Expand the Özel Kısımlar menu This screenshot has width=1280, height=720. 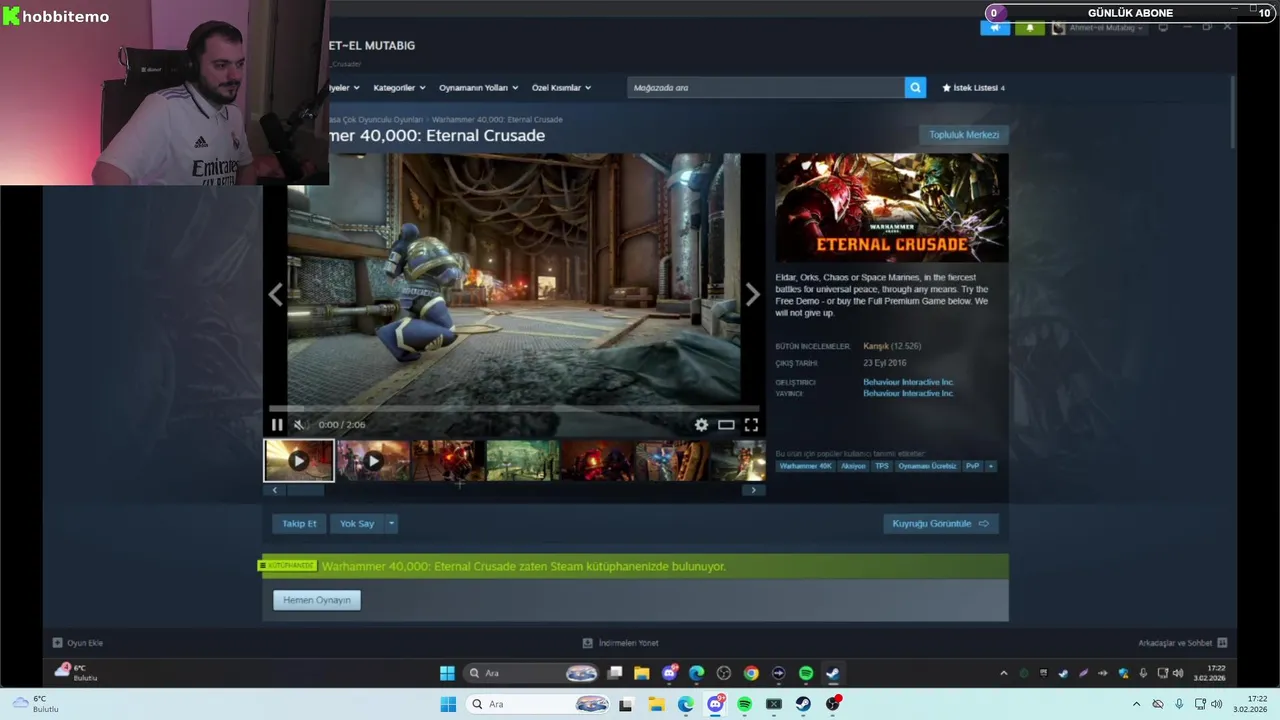click(561, 88)
